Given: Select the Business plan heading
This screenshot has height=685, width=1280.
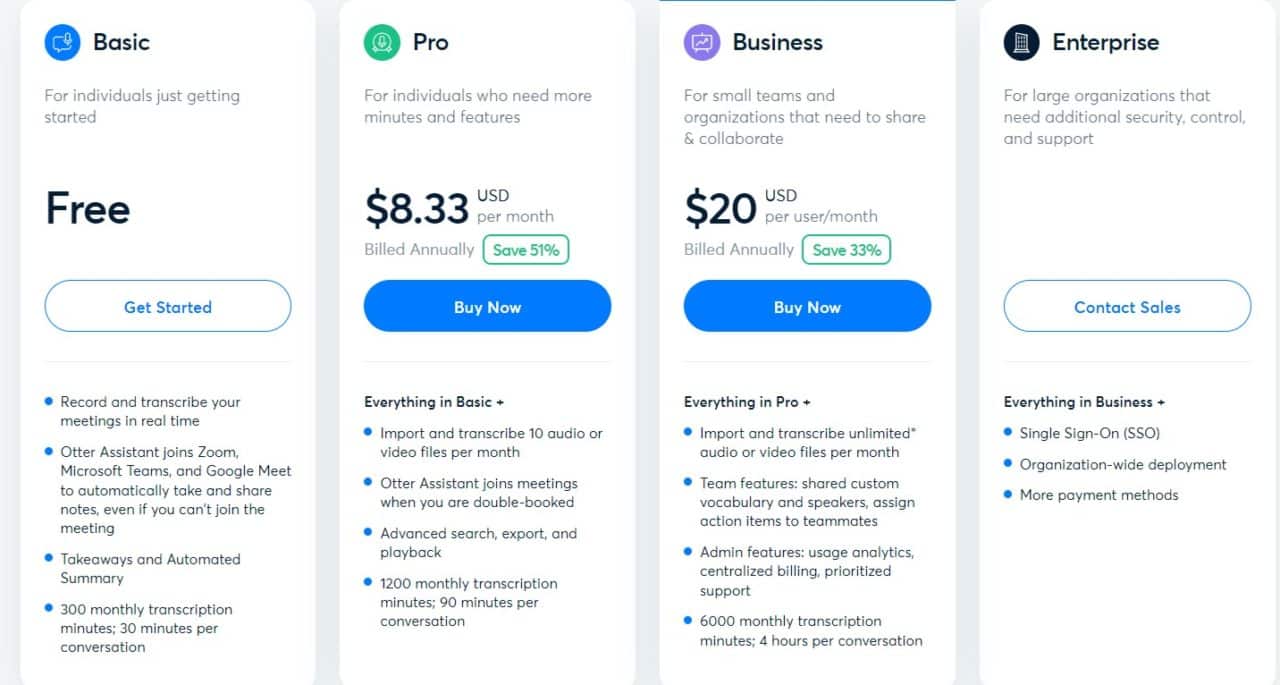Looking at the screenshot, I should pos(778,42).
